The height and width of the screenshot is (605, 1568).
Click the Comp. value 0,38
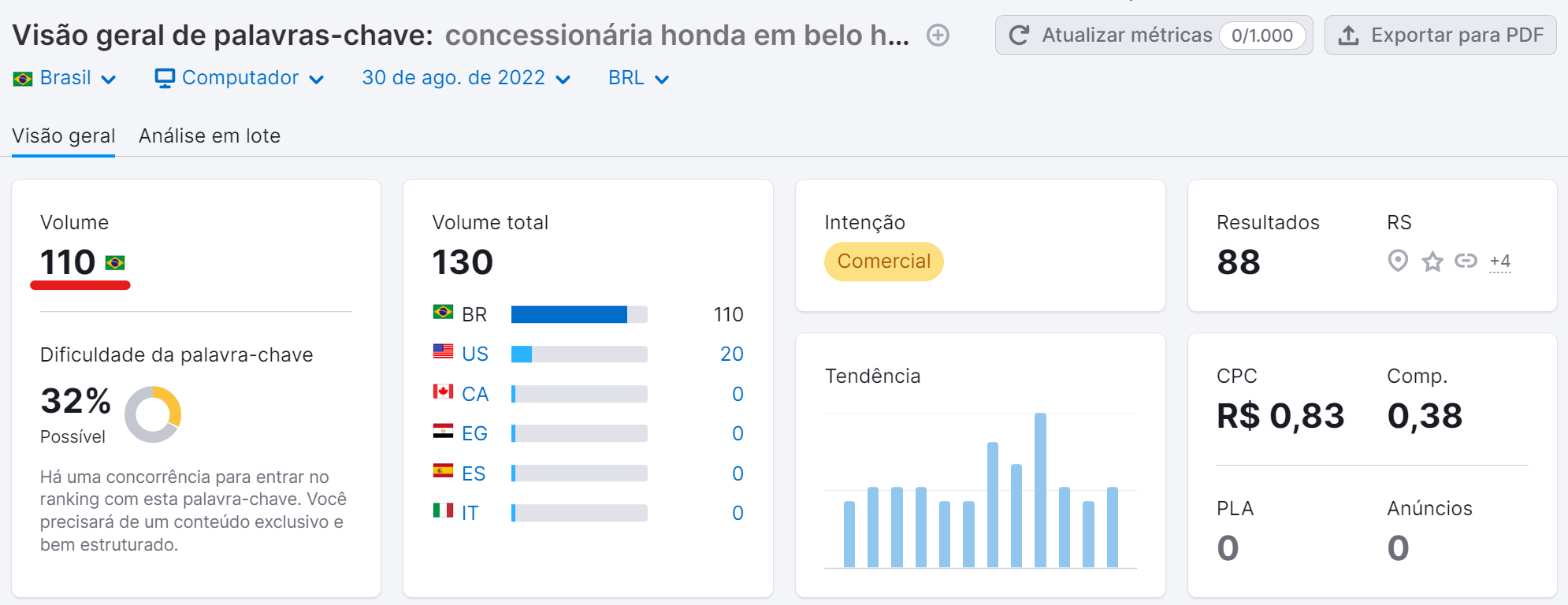1425,416
